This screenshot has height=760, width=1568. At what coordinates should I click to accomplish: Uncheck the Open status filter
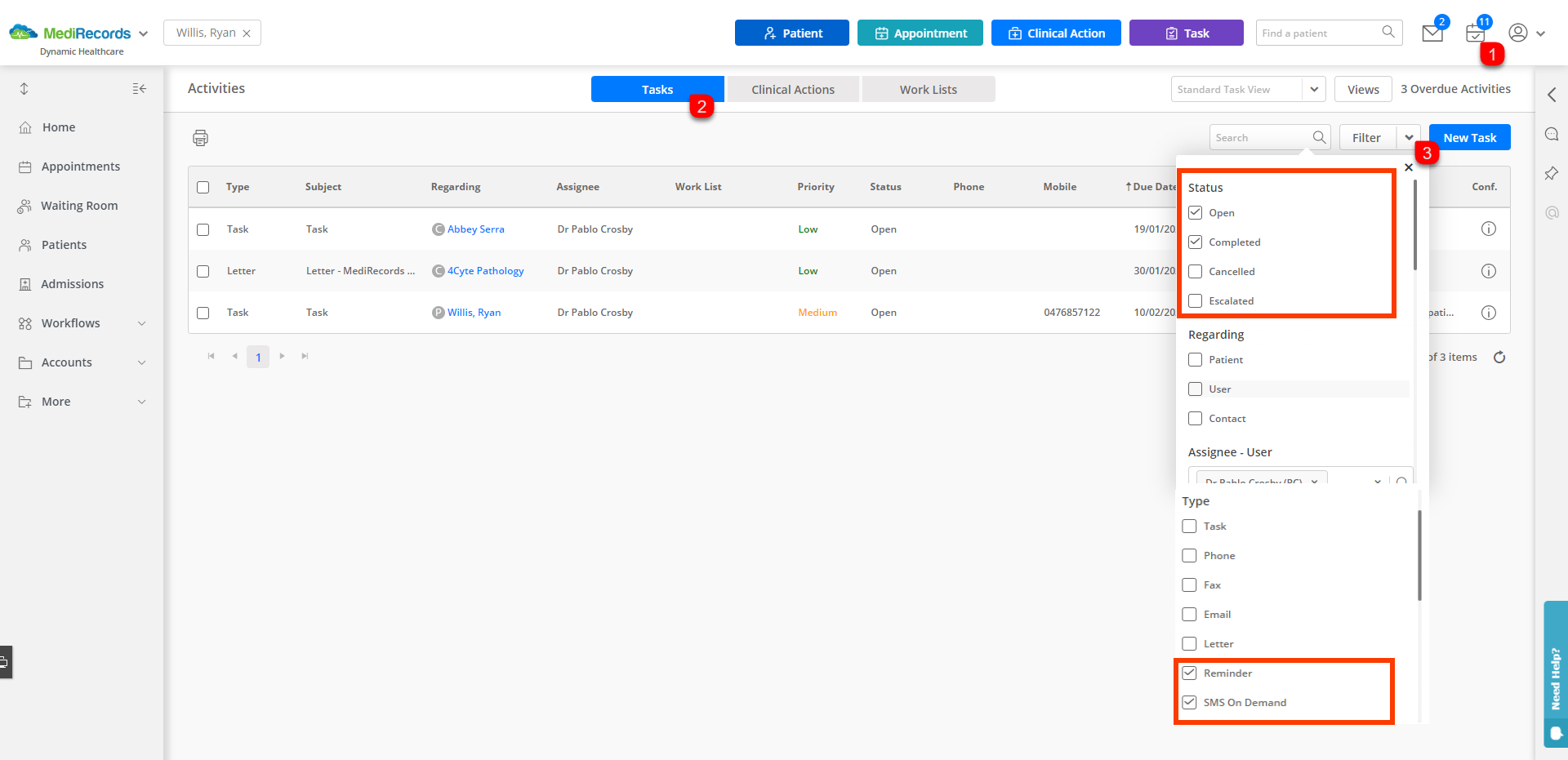[1195, 212]
